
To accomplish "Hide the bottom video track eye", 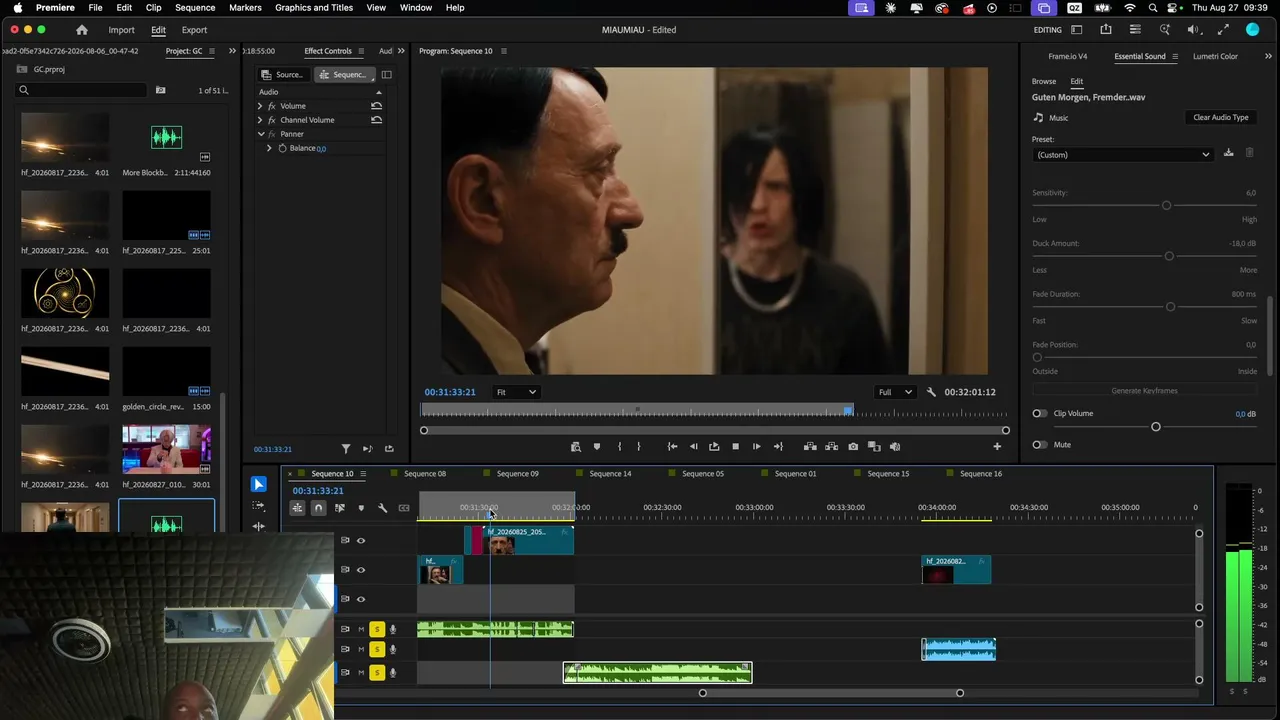I will [x=361, y=599].
